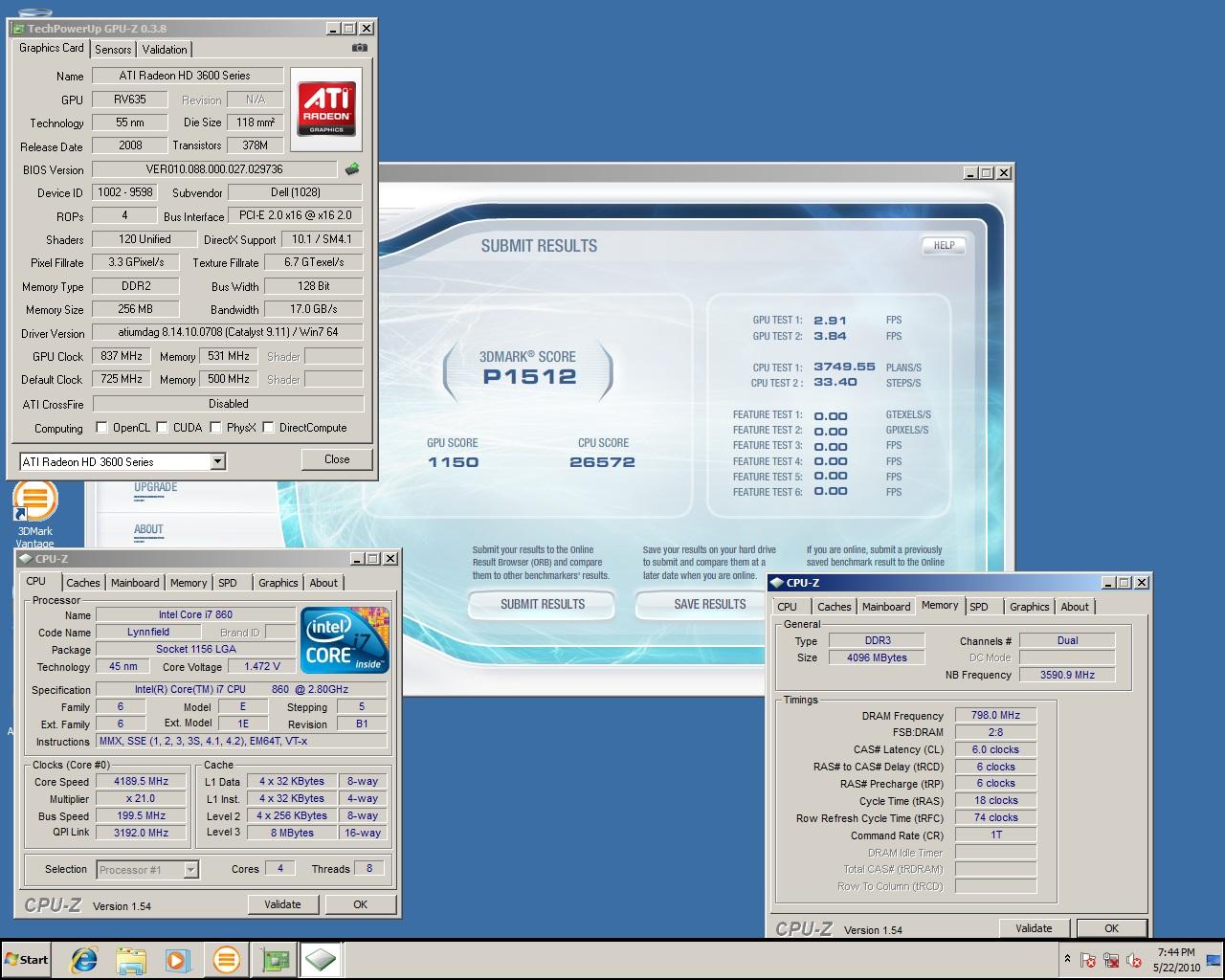Click the NB Frequency value 3590.9 MHz
The height and width of the screenshot is (980, 1225).
coord(1067,675)
